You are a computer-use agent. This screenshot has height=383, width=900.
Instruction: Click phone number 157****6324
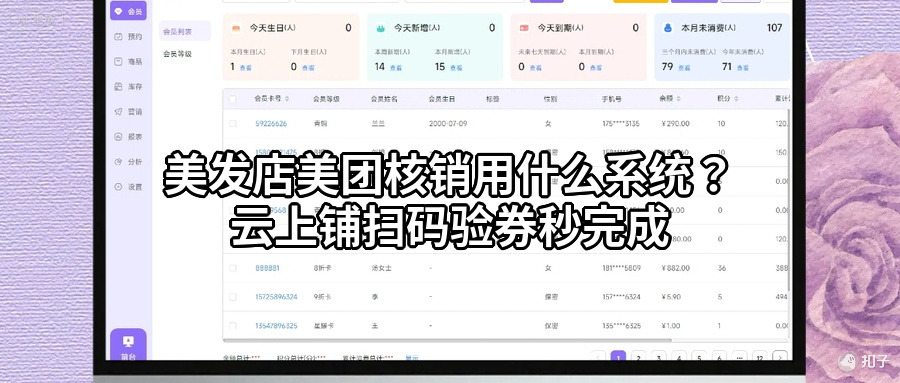tap(621, 297)
